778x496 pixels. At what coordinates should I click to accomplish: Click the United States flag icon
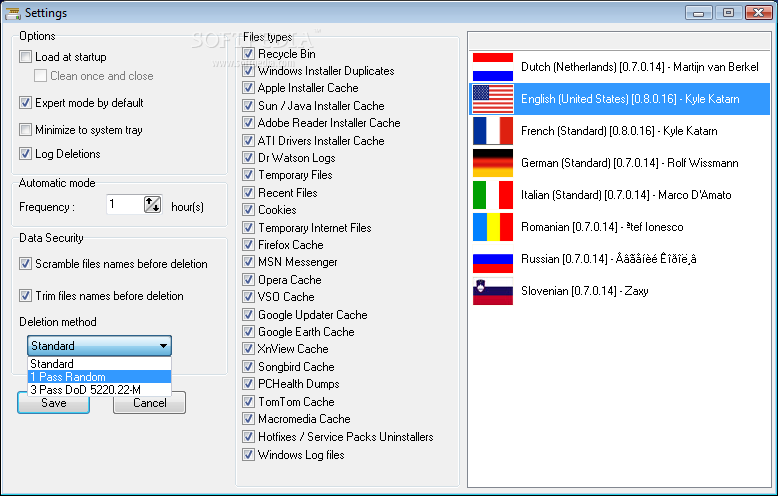493,99
